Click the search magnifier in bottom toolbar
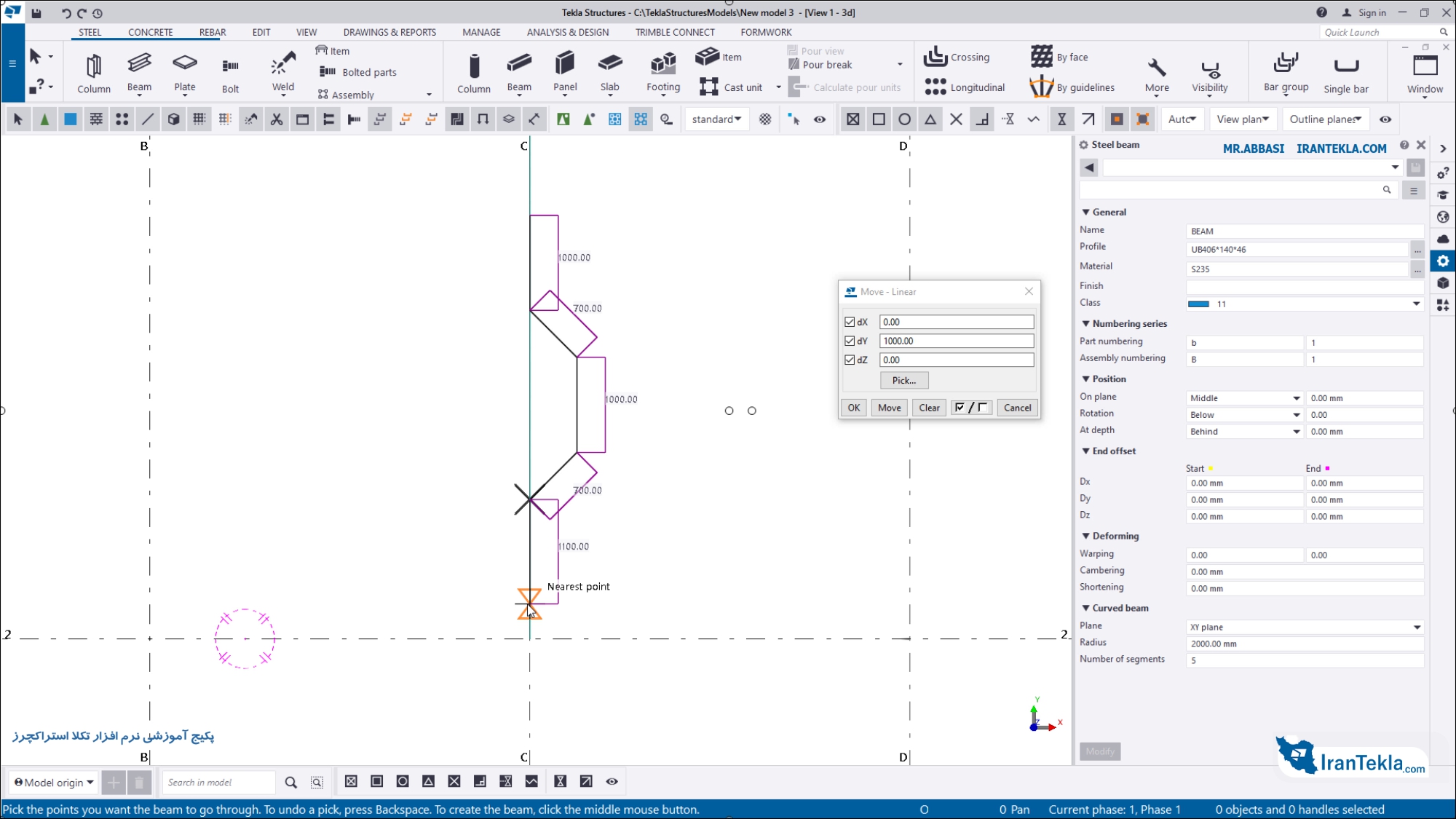This screenshot has width=1456, height=819. coord(290,782)
